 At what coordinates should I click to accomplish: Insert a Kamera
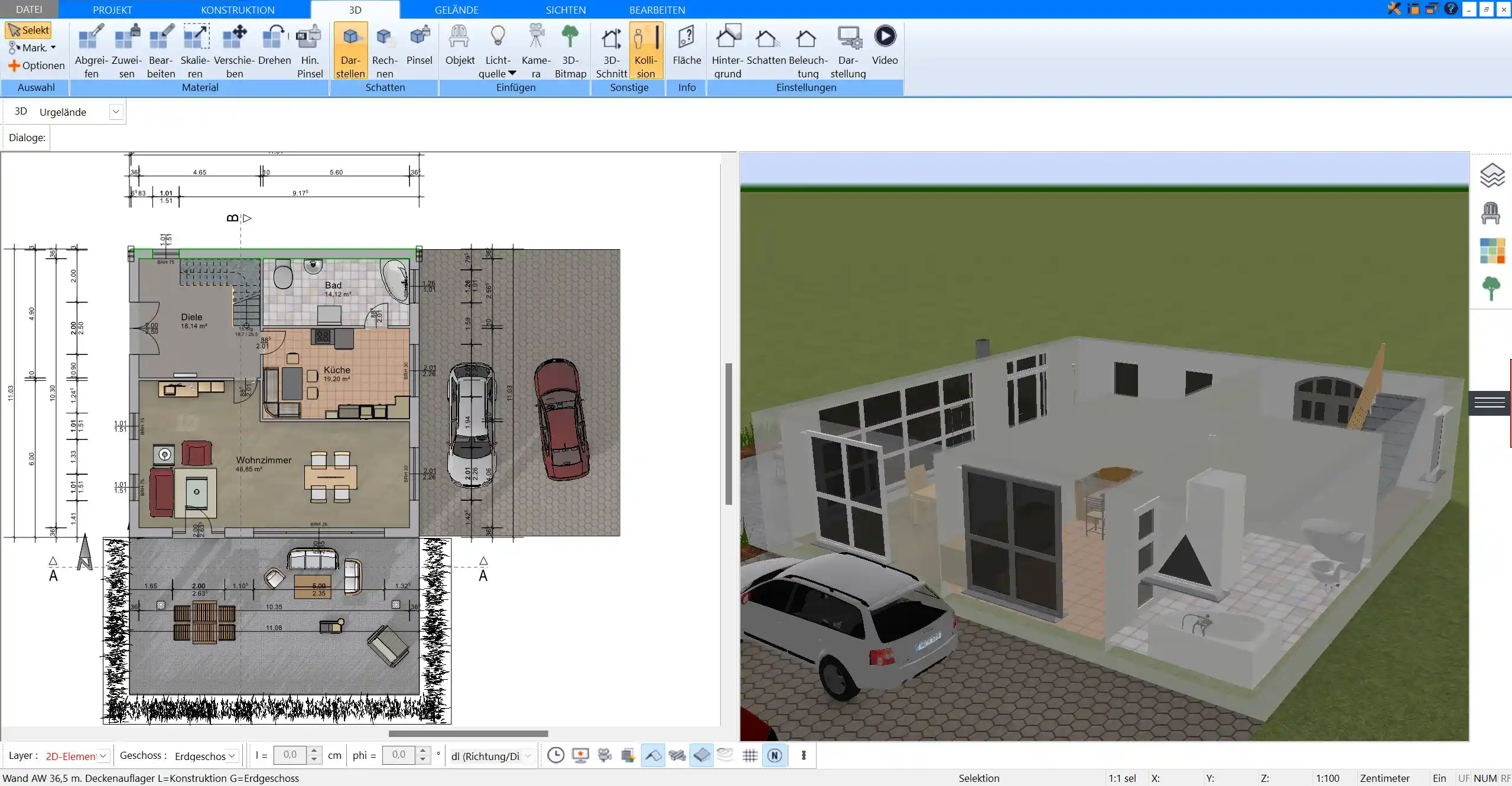536,51
